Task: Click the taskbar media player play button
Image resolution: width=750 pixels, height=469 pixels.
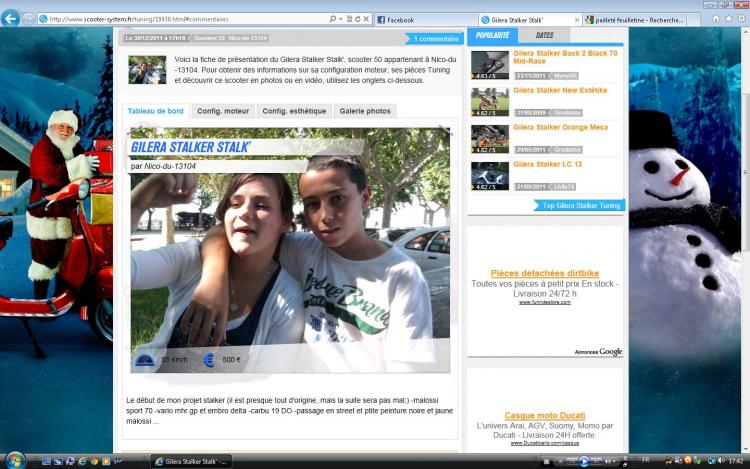Action: point(584,461)
